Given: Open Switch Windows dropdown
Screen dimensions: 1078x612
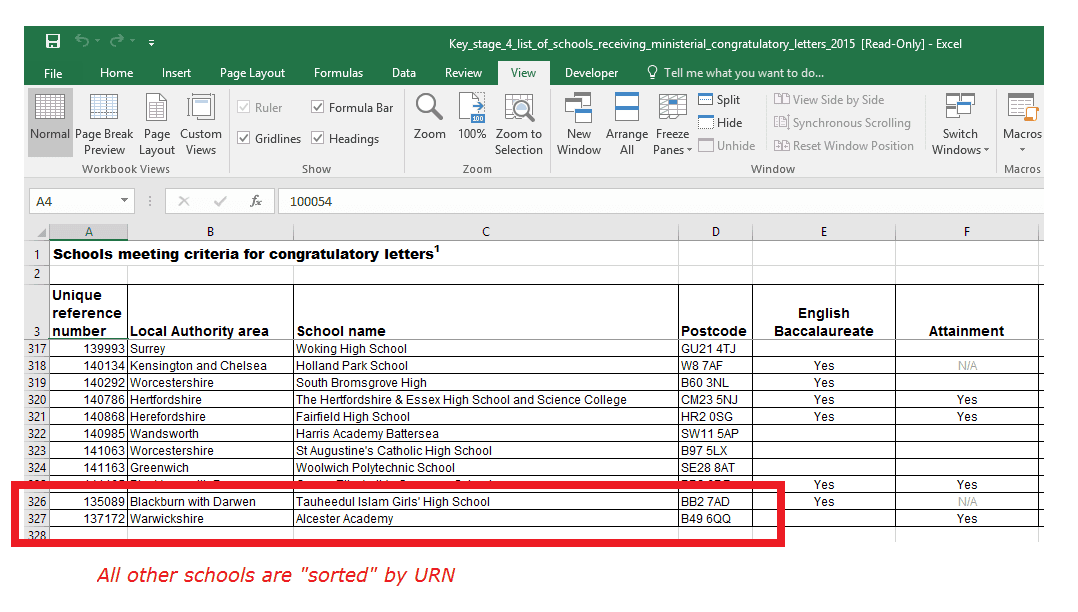Looking at the screenshot, I should pos(960,124).
